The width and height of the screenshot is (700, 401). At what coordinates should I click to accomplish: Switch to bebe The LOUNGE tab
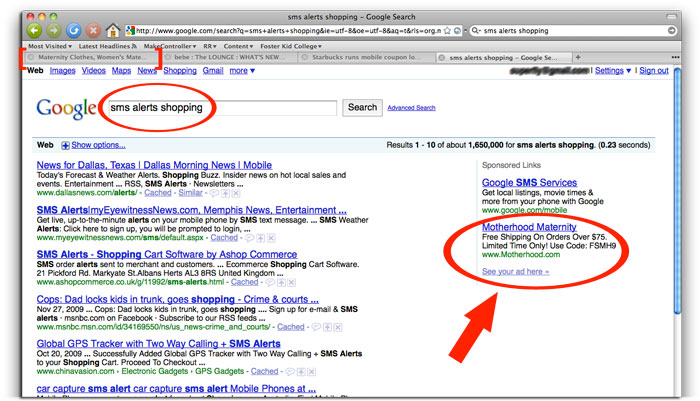click(230, 57)
